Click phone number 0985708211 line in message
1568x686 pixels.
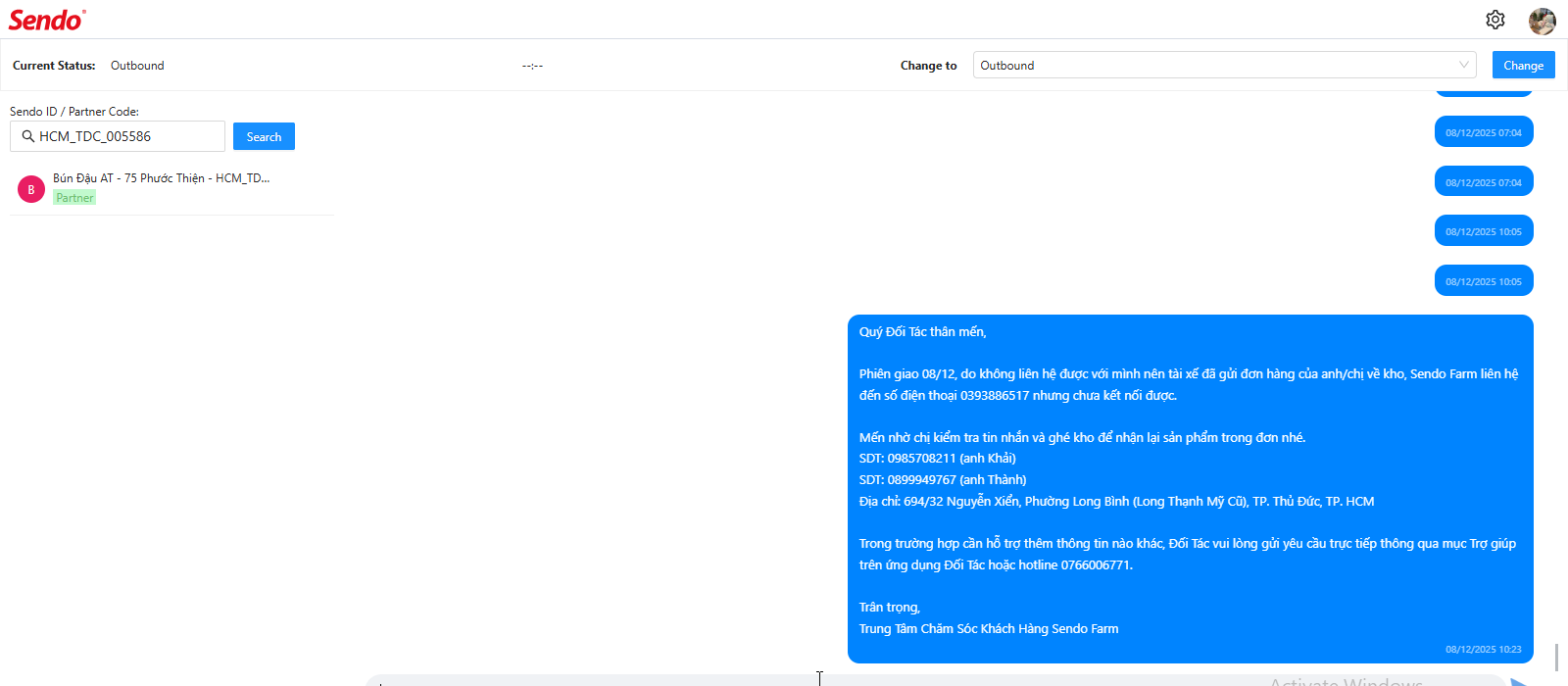pyautogui.click(x=938, y=458)
